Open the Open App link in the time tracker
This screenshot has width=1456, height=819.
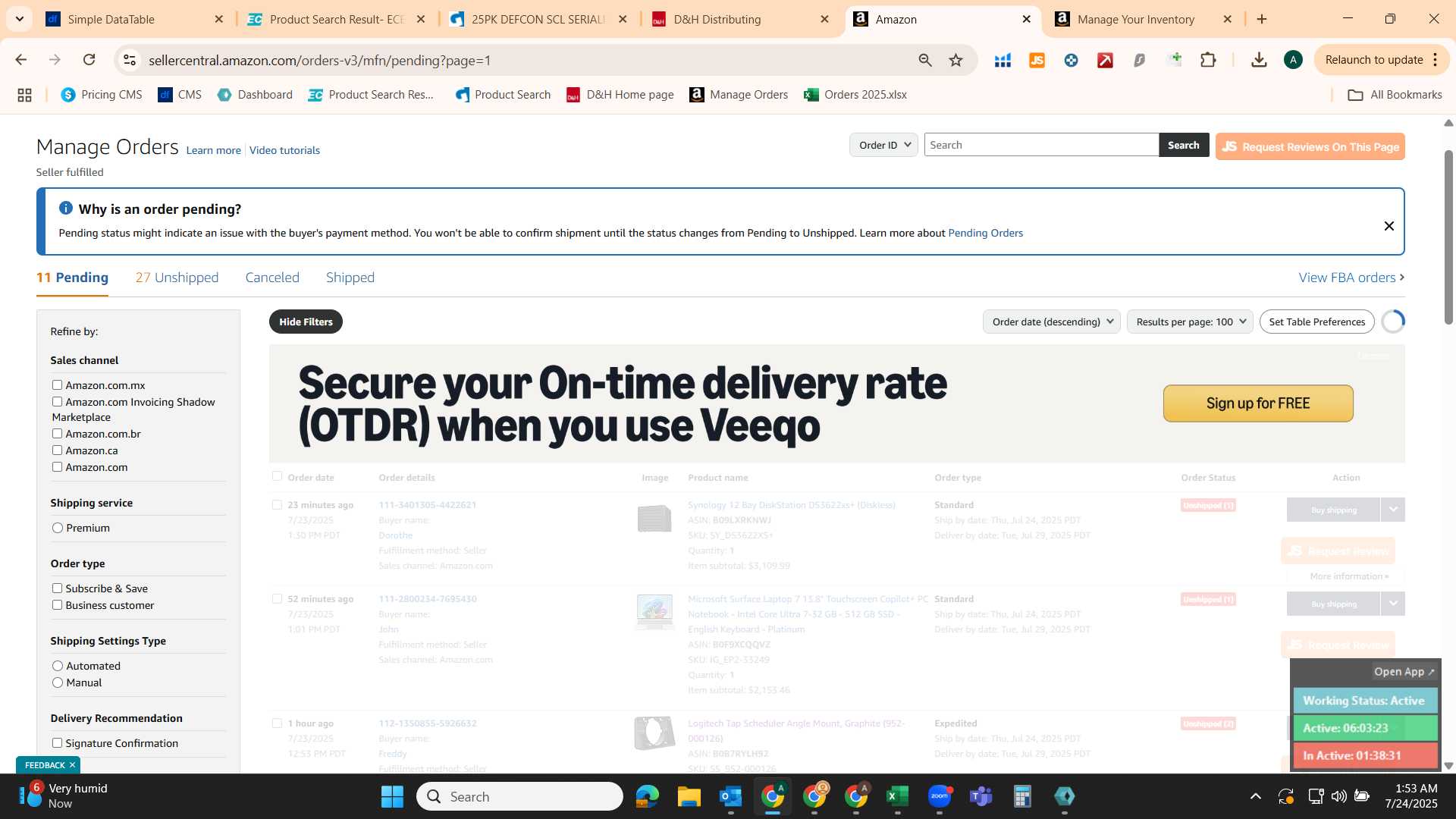click(1404, 672)
